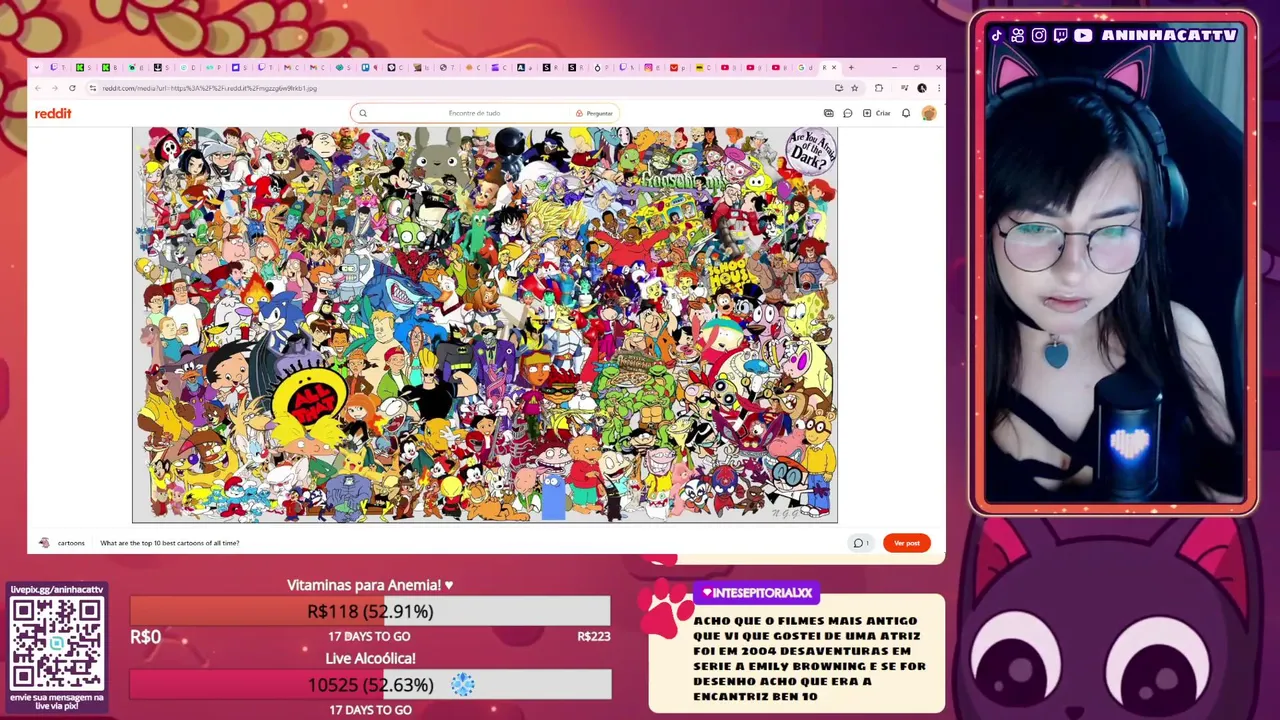Viewport: 1280px width, 720px height.
Task: Open the browser three-dot menu
Action: tap(939, 88)
